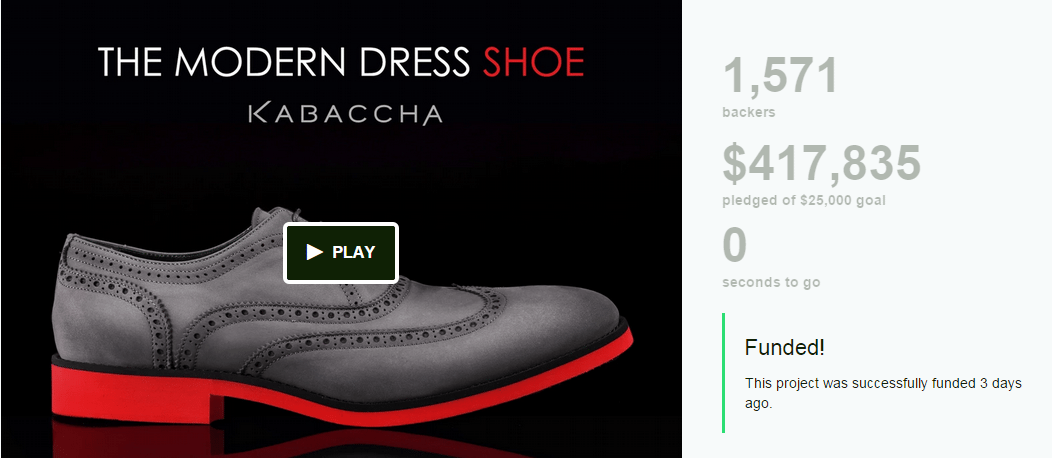1052x458 pixels.
Task: Click the shoe reflection below the sole
Action: (x=300, y=440)
